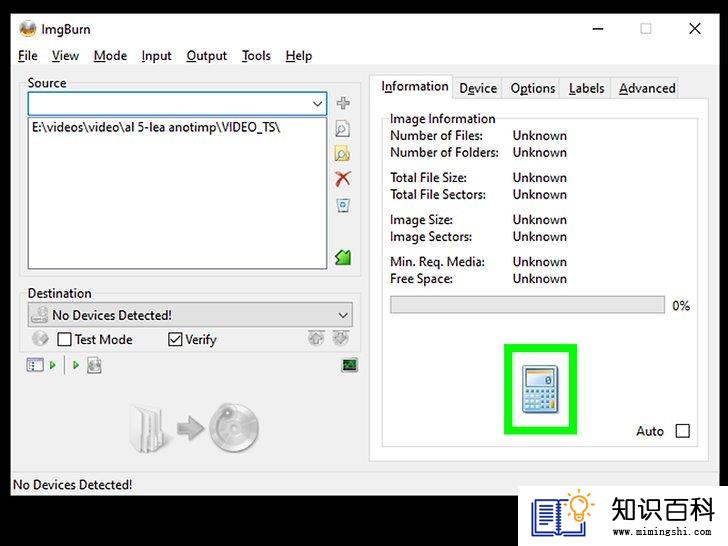Enable the Test Mode checkbox
This screenshot has width=728, height=546.
click(x=64, y=339)
